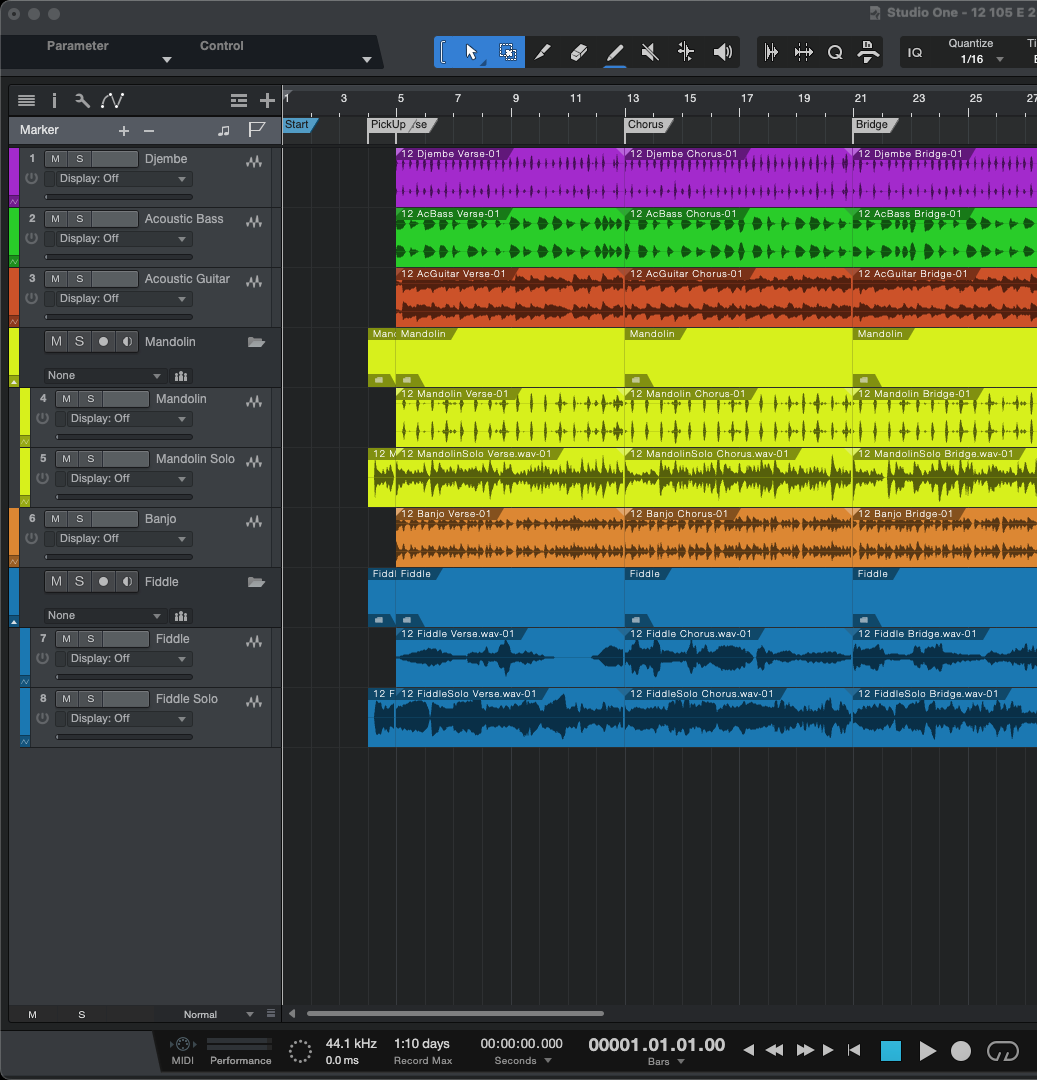This screenshot has width=1037, height=1080.
Task: Open the Normal track height dropdown
Action: [x=218, y=1015]
